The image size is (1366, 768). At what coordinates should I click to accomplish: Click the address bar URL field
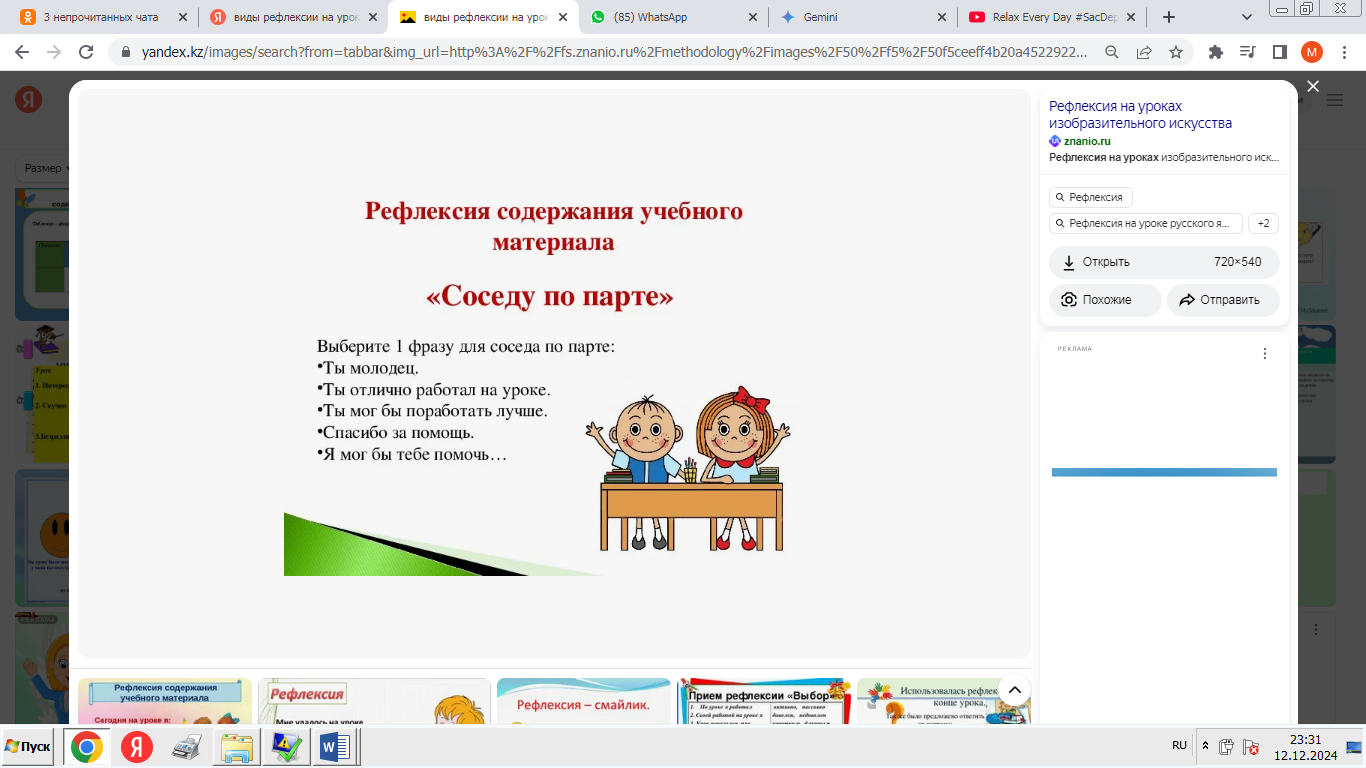pos(600,53)
